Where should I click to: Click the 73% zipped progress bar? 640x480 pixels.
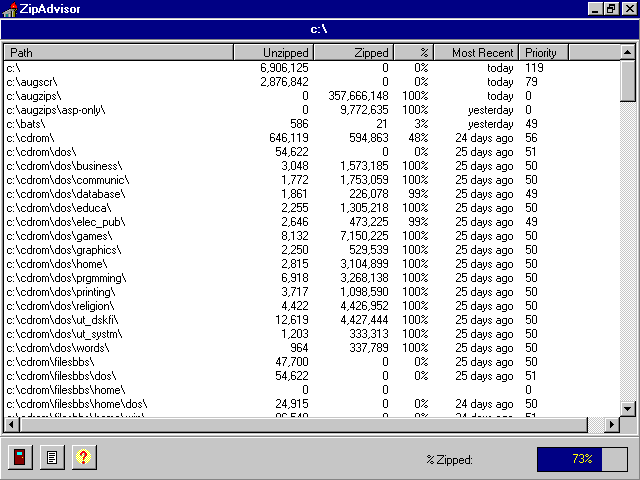coord(582,459)
